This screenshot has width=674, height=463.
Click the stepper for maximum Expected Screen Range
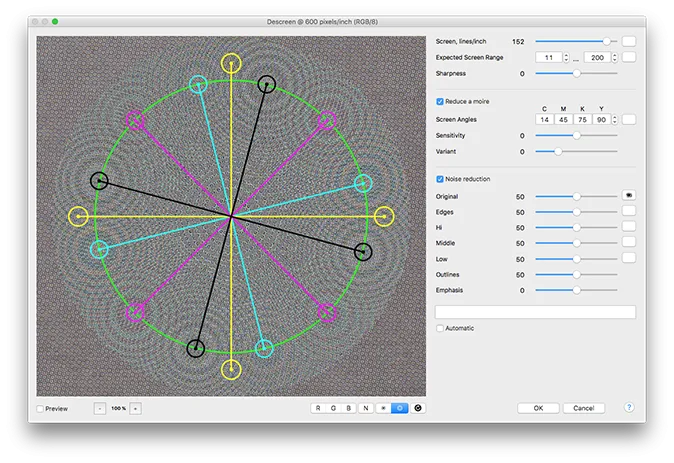click(x=614, y=57)
